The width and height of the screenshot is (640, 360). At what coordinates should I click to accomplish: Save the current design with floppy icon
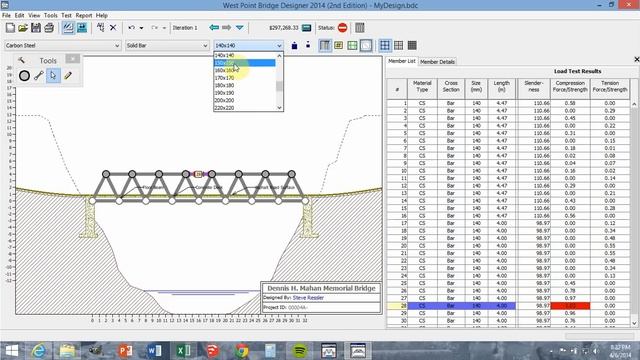click(36, 28)
